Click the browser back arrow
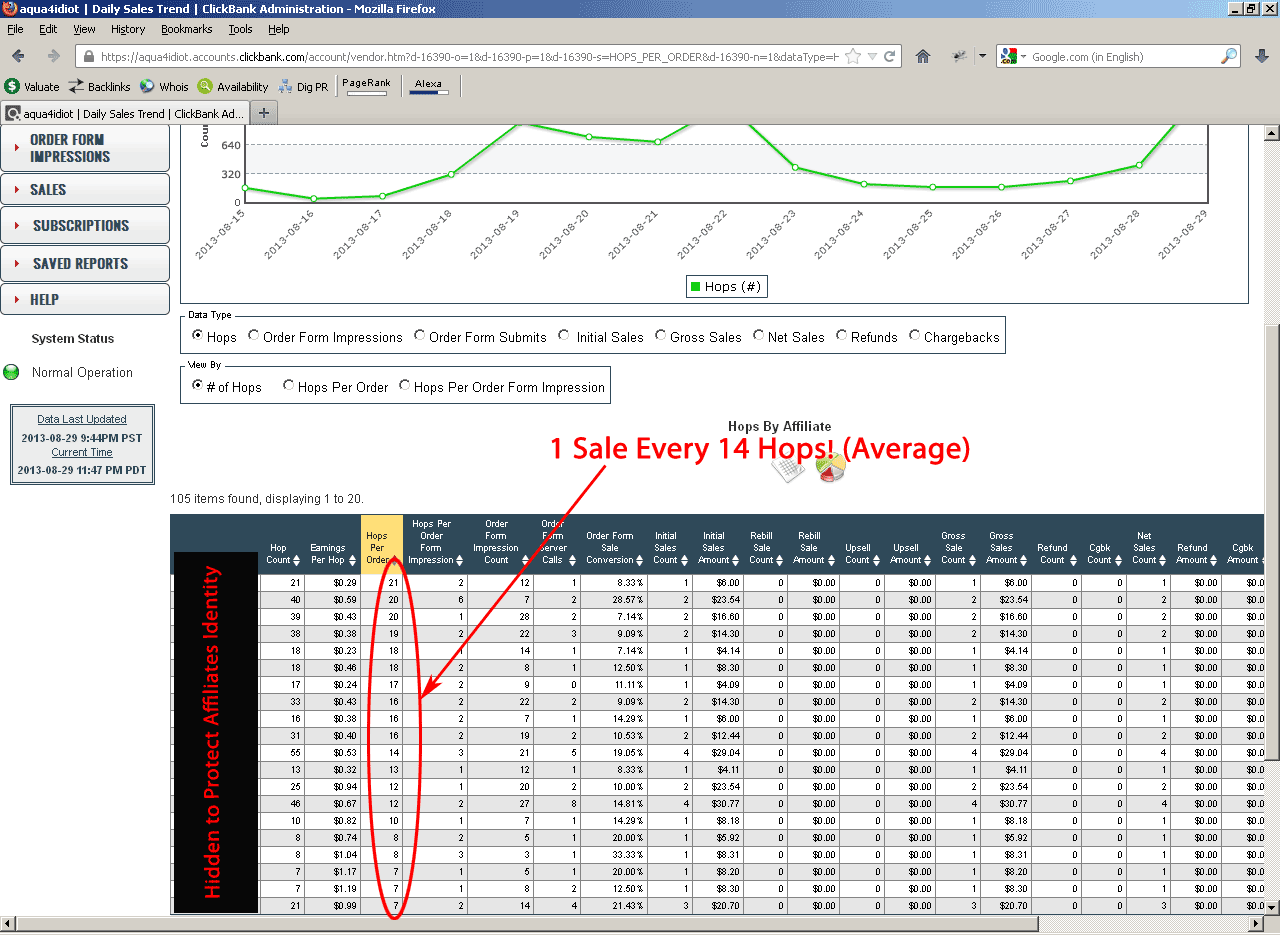The height and width of the screenshot is (935, 1280). (19, 56)
